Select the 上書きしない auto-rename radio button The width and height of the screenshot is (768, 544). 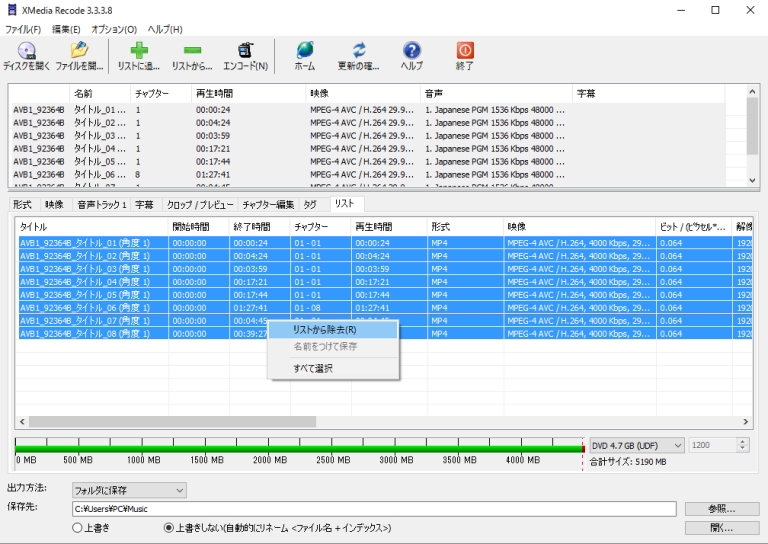[169, 528]
